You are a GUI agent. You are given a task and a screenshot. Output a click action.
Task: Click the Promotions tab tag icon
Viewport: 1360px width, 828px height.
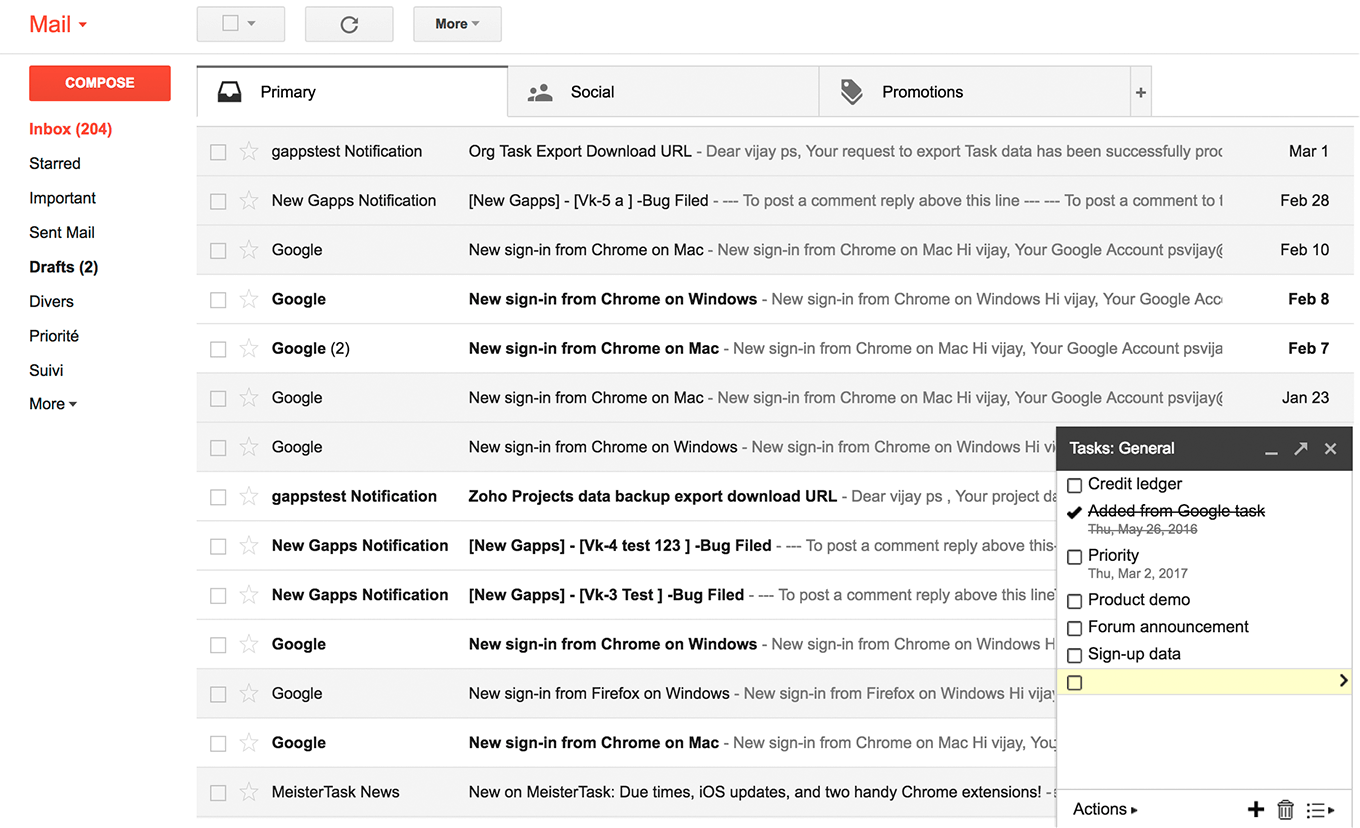coord(851,92)
